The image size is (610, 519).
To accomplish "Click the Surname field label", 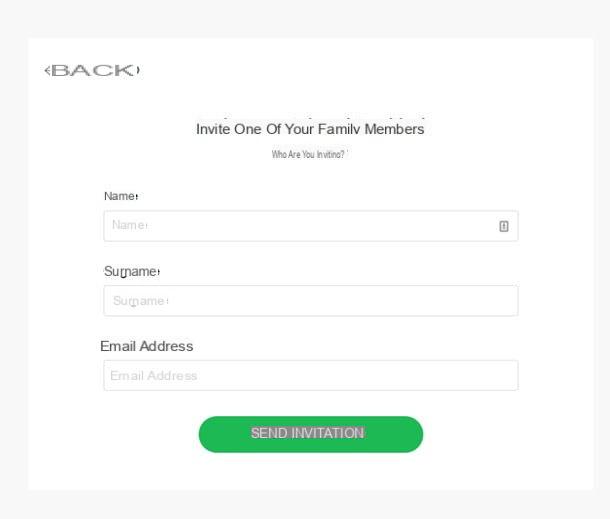I will coord(132,271).
